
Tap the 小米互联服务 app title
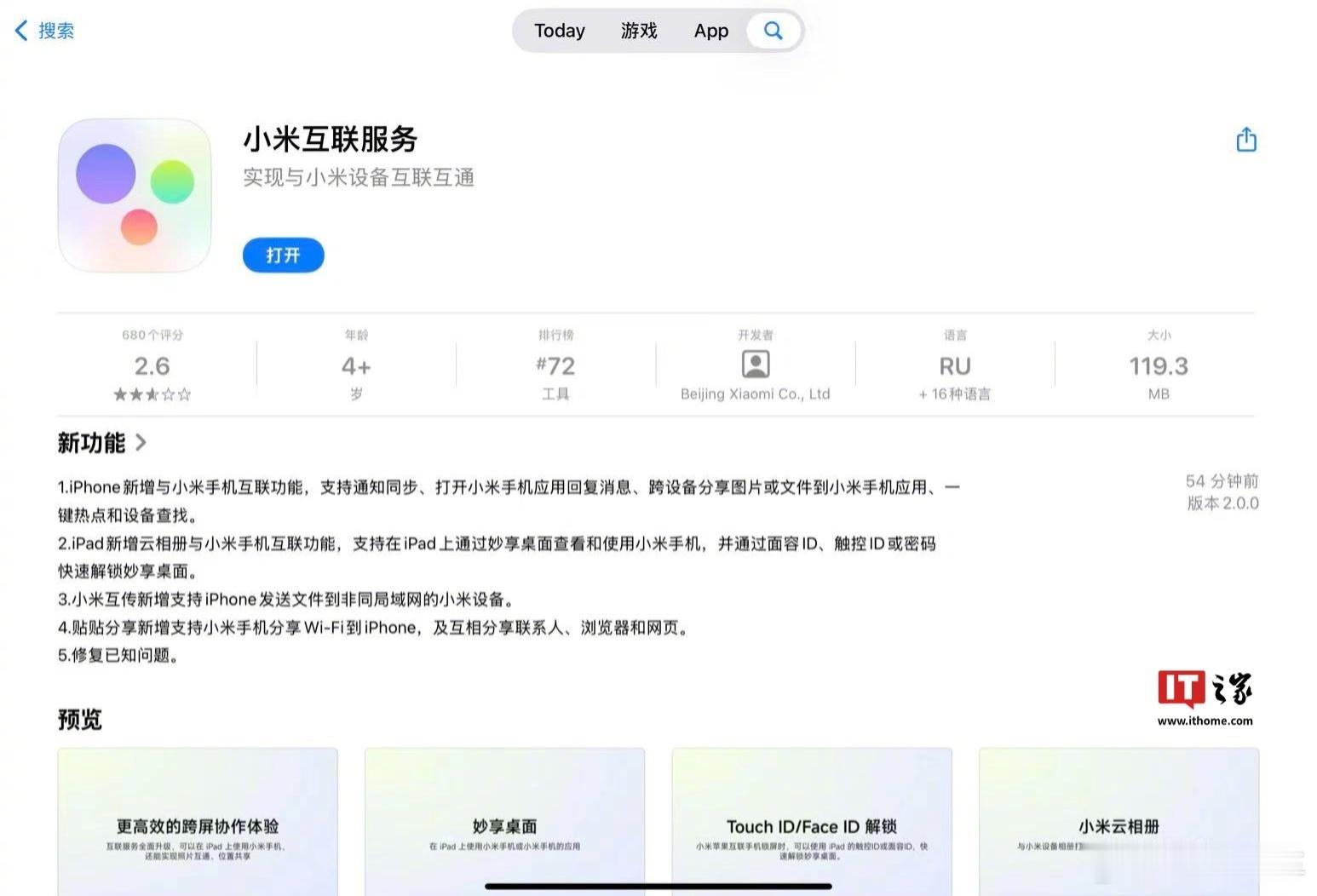coord(331,139)
